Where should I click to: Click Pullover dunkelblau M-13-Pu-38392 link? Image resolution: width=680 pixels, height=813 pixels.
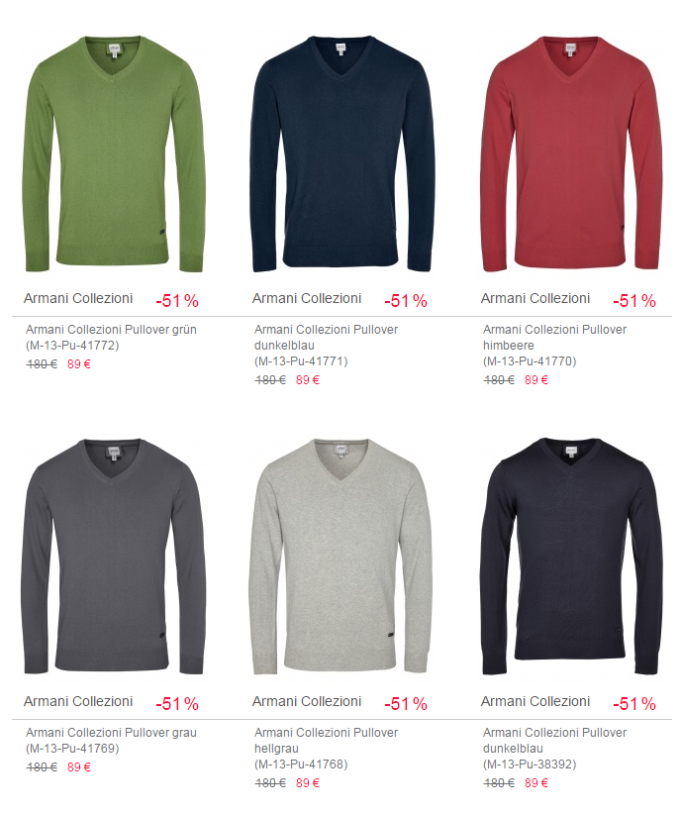pos(554,748)
